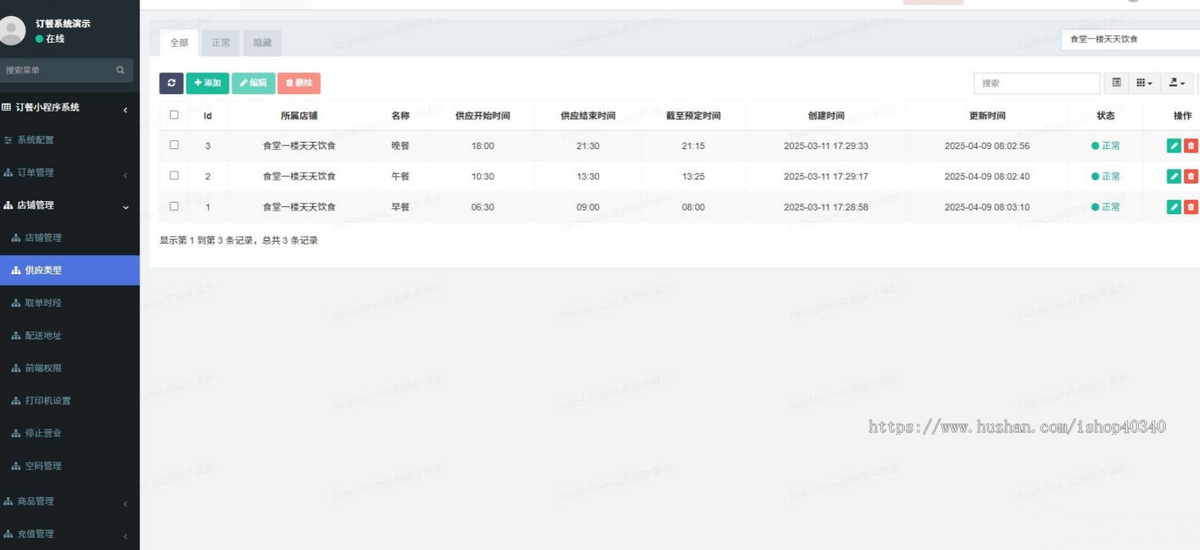Click the 2025-03-11 17:28:58 created time

coord(826,207)
